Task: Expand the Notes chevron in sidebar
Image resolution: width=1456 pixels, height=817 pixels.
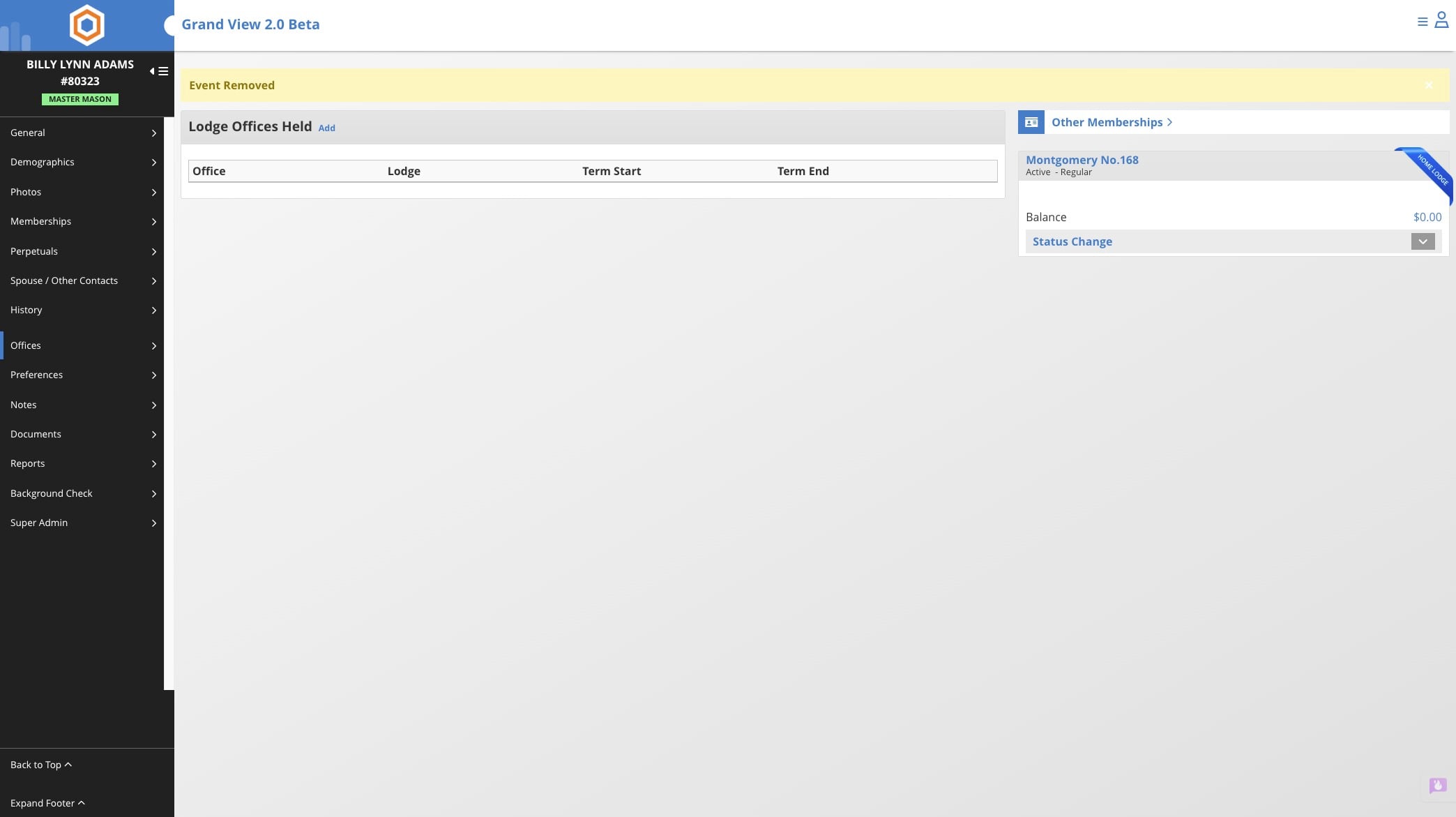Action: [x=153, y=405]
